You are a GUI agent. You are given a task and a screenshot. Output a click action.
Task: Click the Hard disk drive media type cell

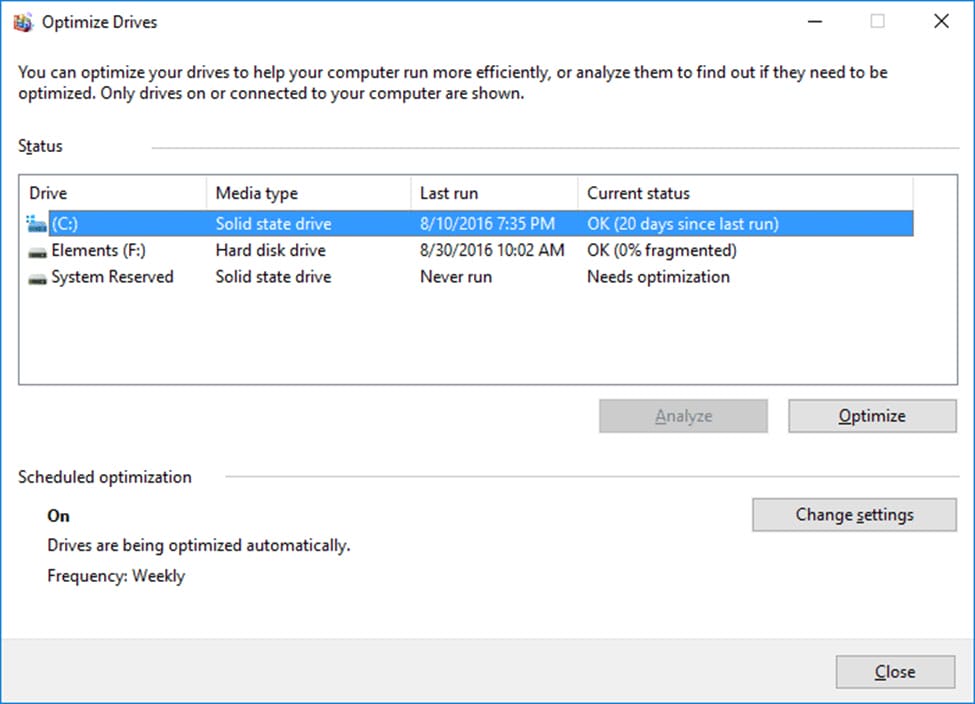pos(270,251)
